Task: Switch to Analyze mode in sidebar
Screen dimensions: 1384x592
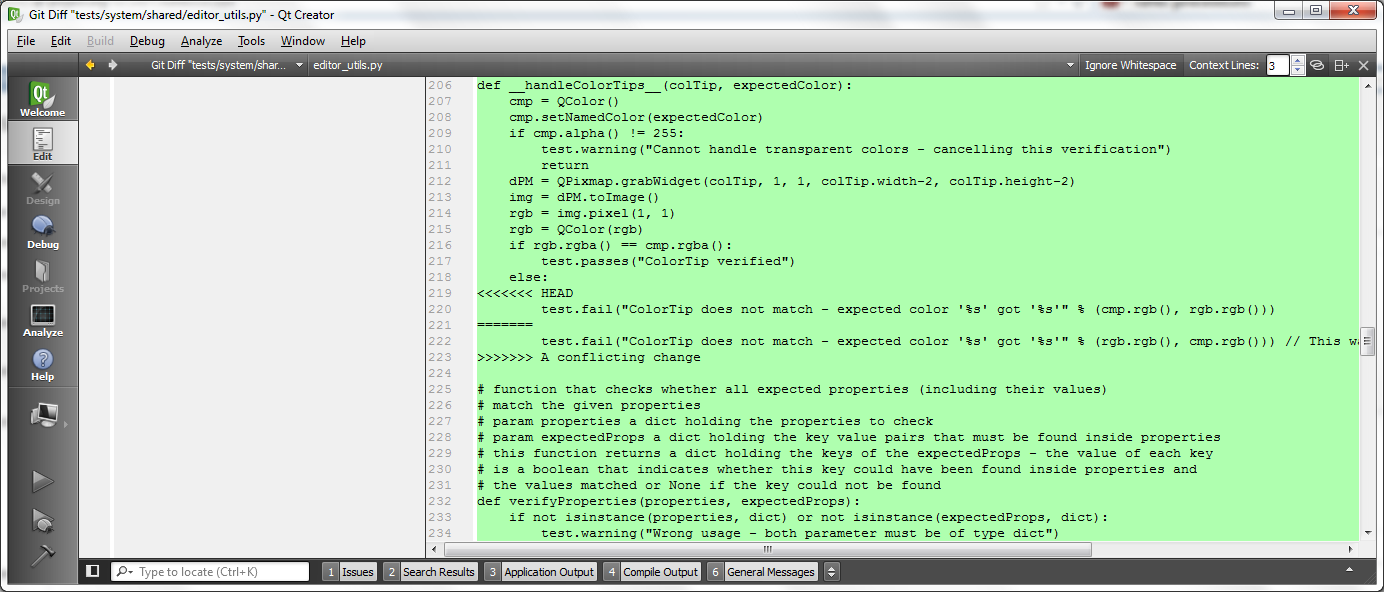Action: click(x=42, y=320)
